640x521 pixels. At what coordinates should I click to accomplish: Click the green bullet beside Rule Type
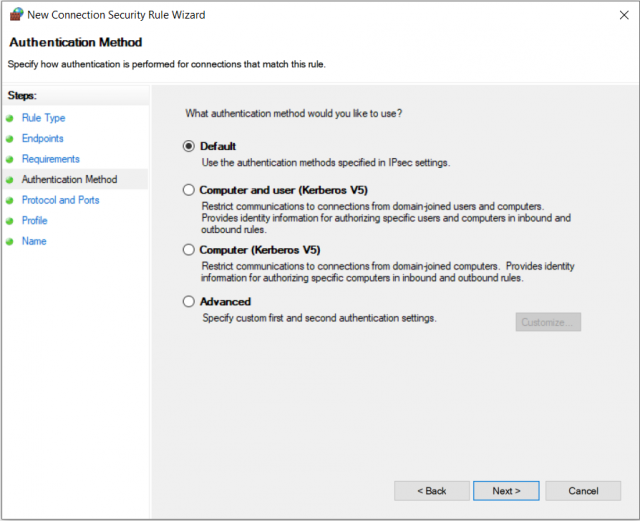[x=10, y=118]
